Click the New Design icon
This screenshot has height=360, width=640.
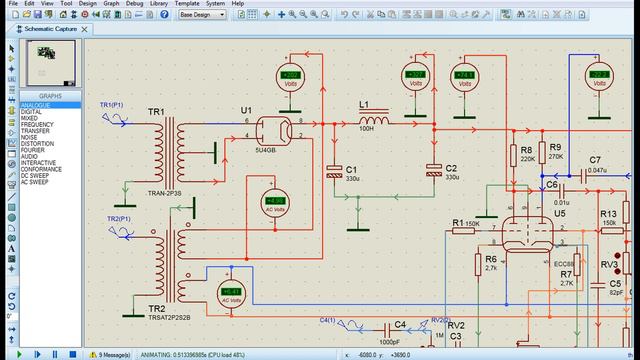pos(16,15)
